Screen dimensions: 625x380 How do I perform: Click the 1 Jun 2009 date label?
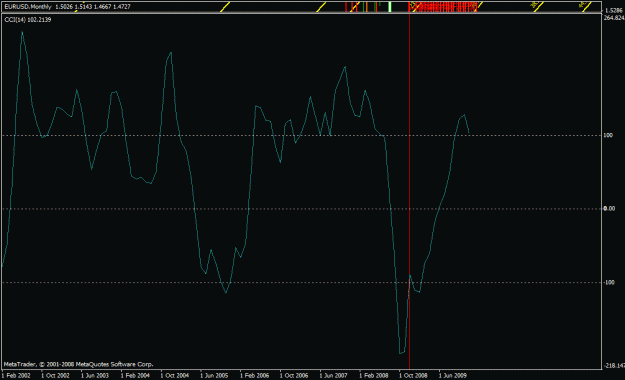452,376
